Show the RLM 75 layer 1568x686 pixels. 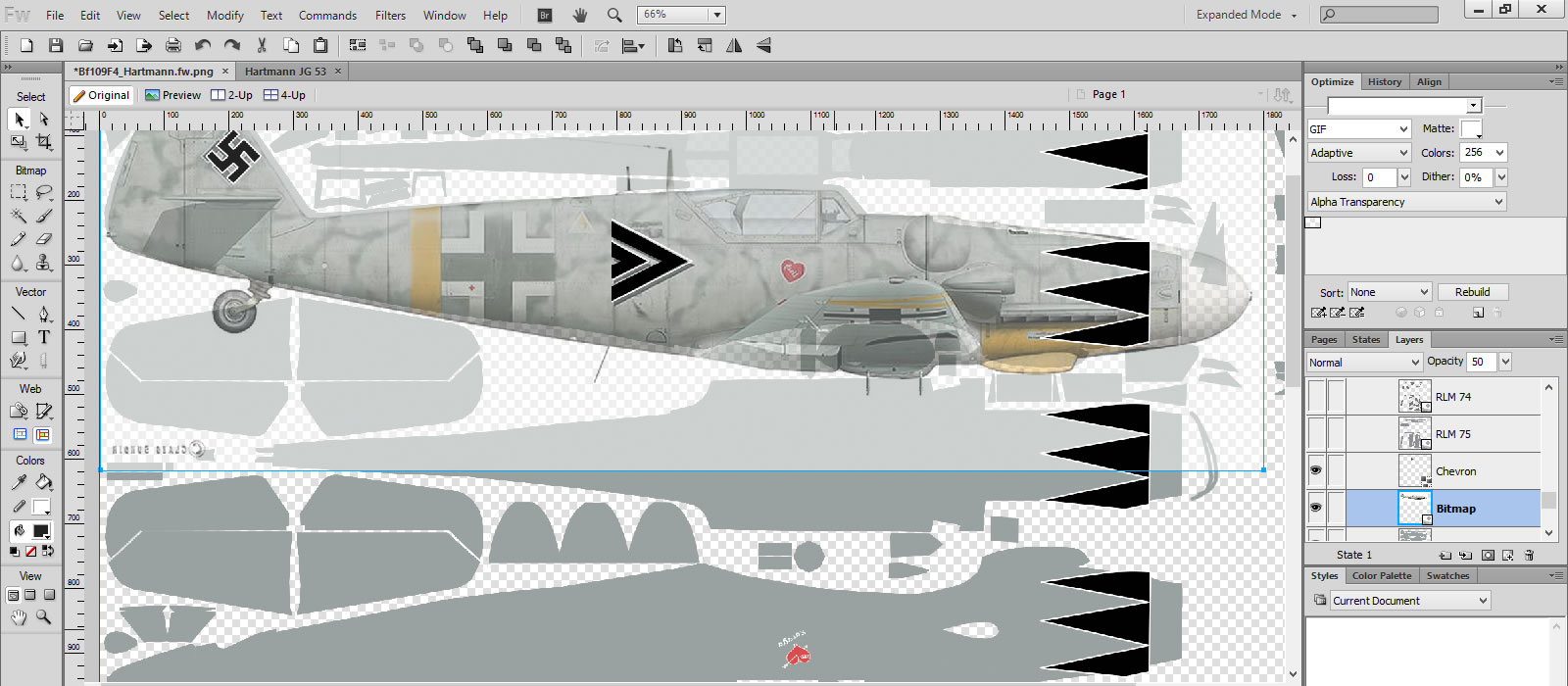click(x=1316, y=434)
